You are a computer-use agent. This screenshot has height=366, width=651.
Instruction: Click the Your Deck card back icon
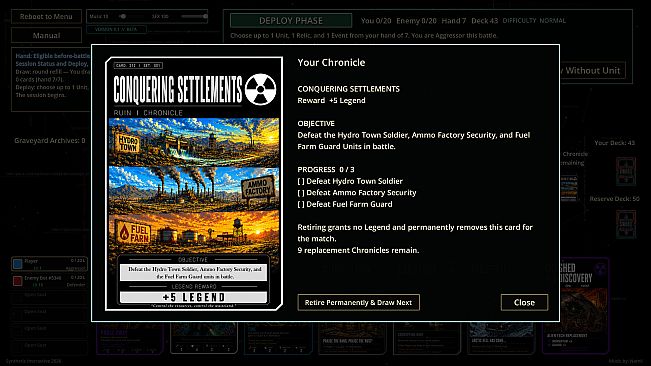(x=626, y=171)
